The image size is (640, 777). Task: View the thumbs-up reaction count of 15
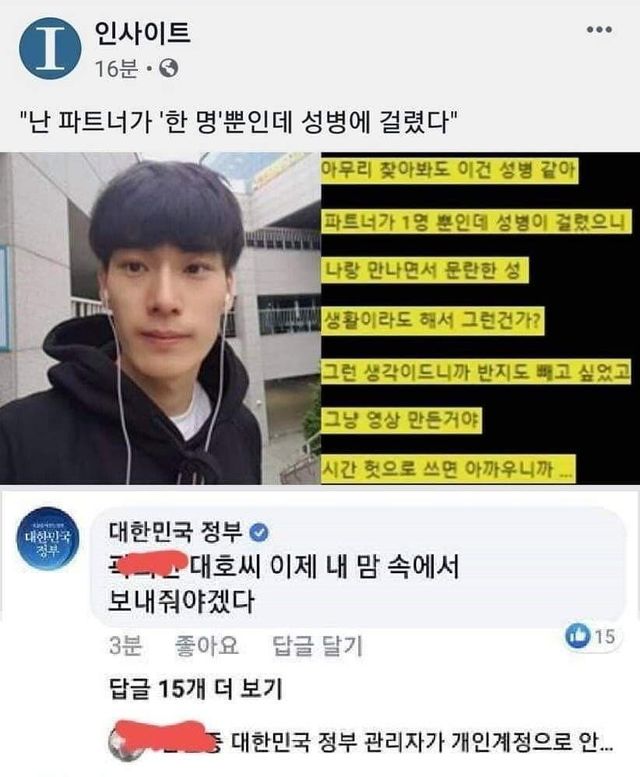tap(591, 636)
